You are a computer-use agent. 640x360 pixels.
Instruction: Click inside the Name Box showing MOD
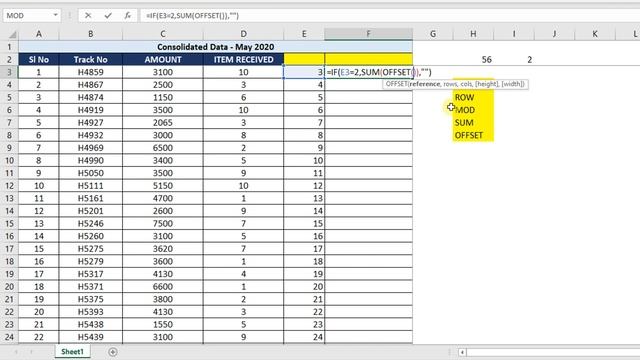28,16
